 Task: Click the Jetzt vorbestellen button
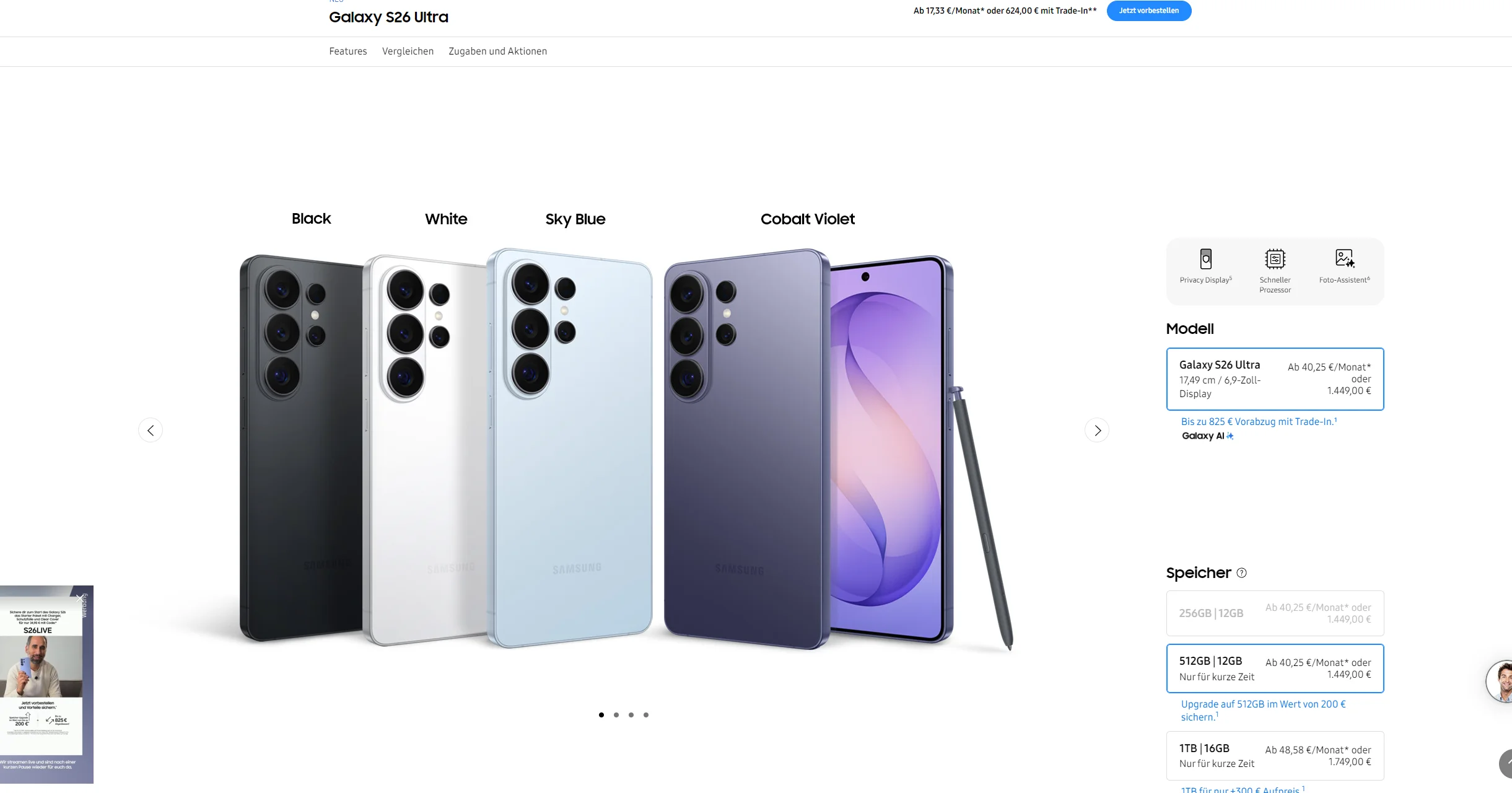[1148, 11]
